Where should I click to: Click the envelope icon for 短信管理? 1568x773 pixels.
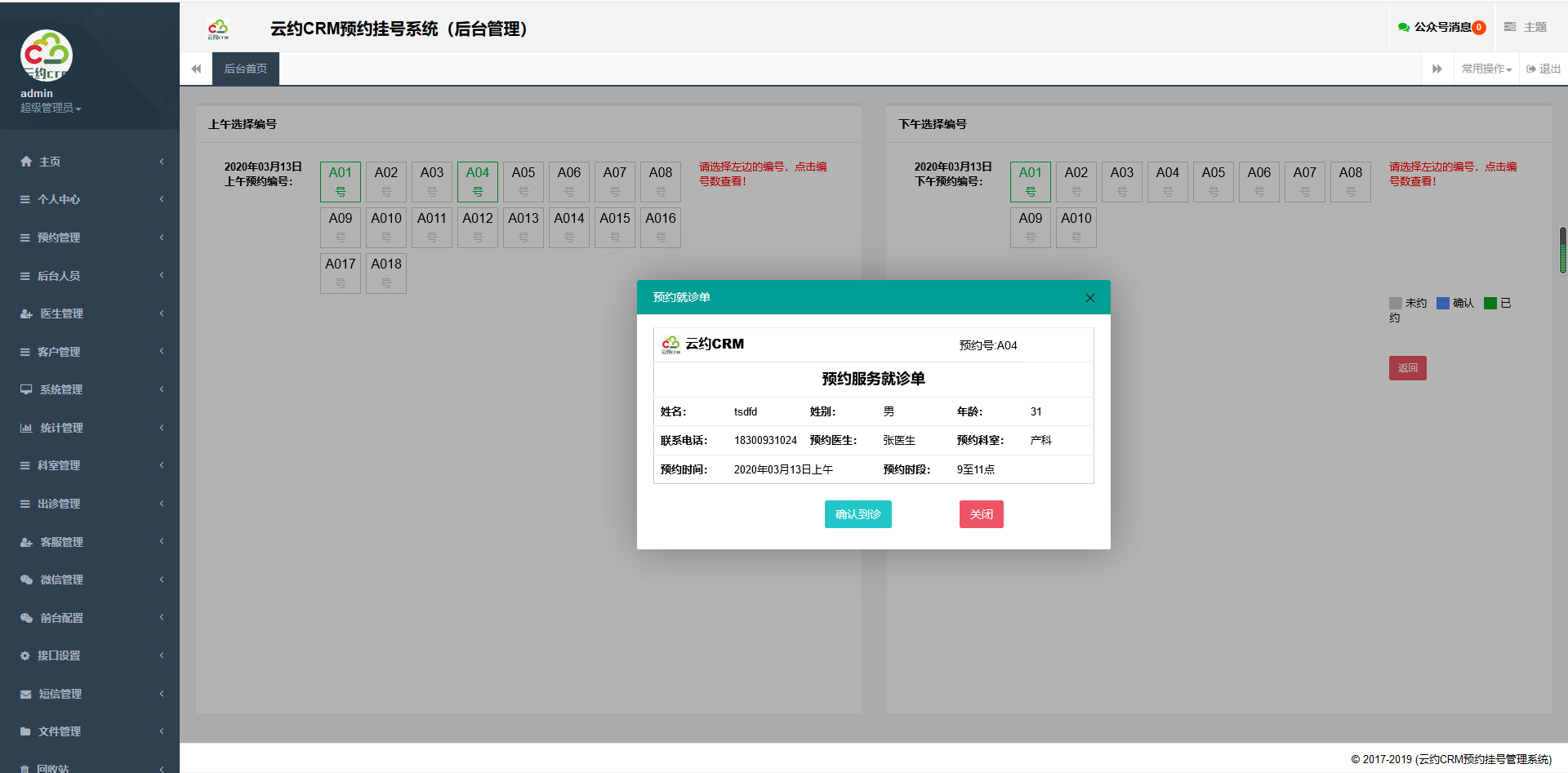[26, 694]
